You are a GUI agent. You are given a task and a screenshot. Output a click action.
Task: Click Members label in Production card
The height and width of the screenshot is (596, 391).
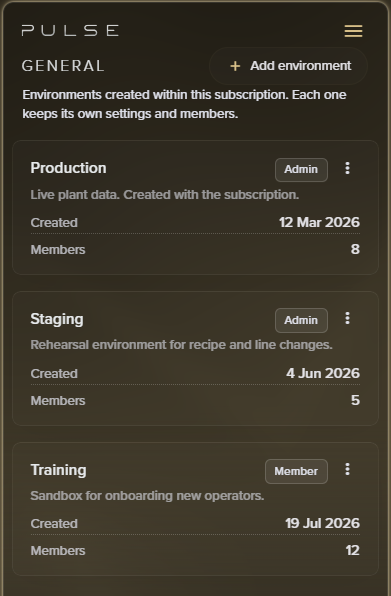58,250
